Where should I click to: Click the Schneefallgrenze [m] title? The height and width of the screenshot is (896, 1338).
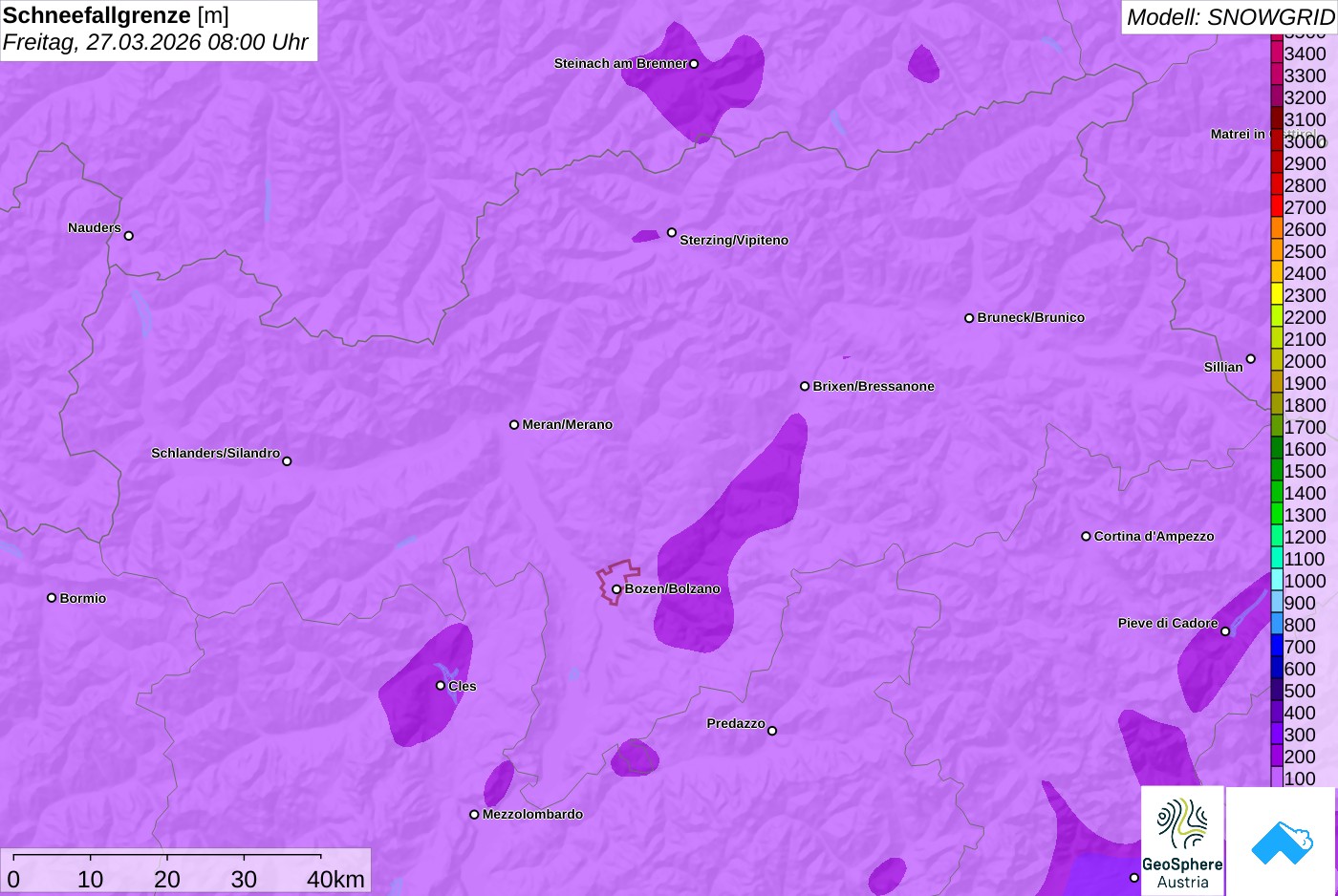(x=116, y=15)
